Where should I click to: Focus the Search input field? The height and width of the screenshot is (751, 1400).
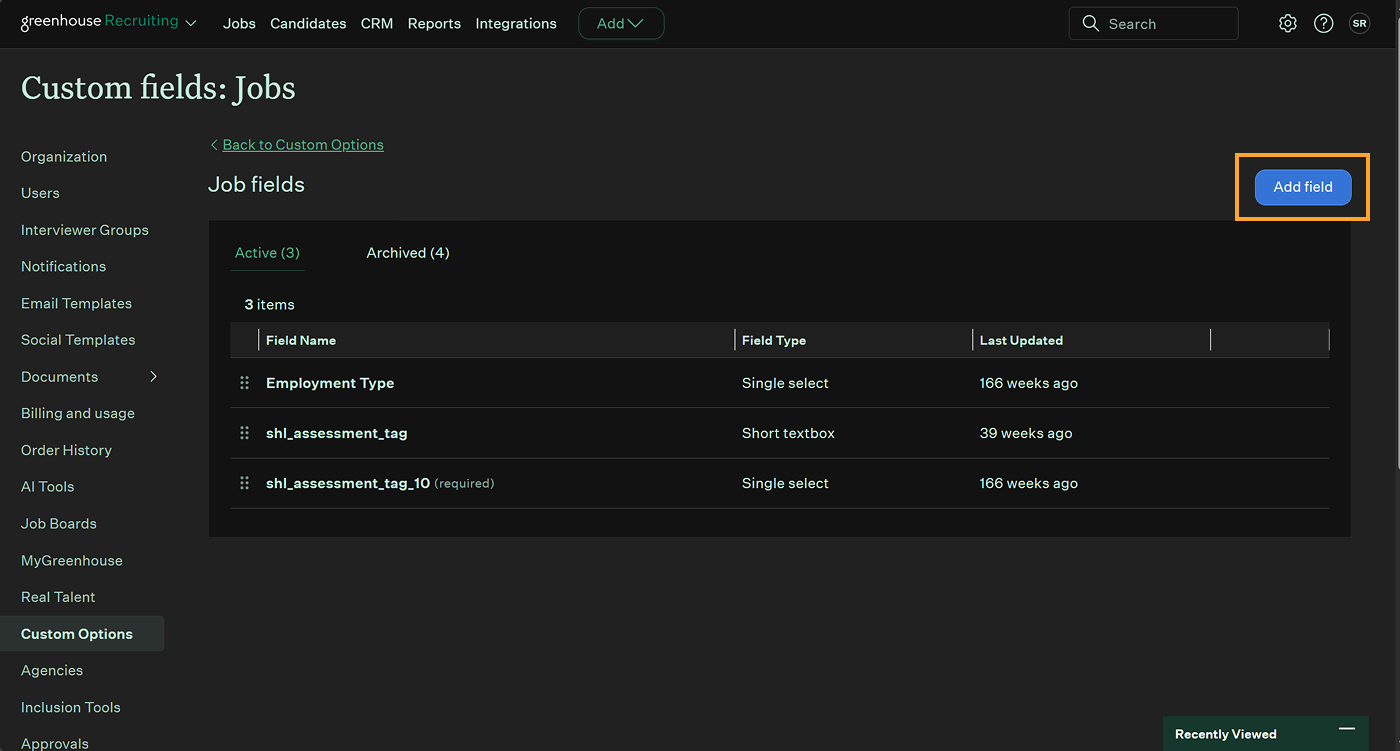(x=1154, y=23)
